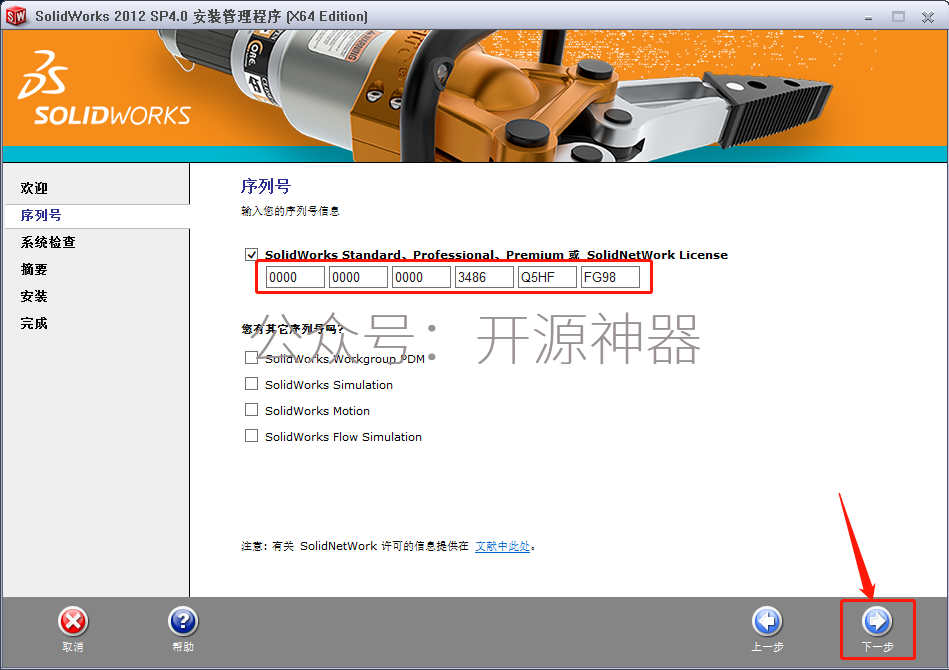Screen dimensions: 949x670
Task: Select the 序列号 step in sidebar
Action: coord(41,215)
